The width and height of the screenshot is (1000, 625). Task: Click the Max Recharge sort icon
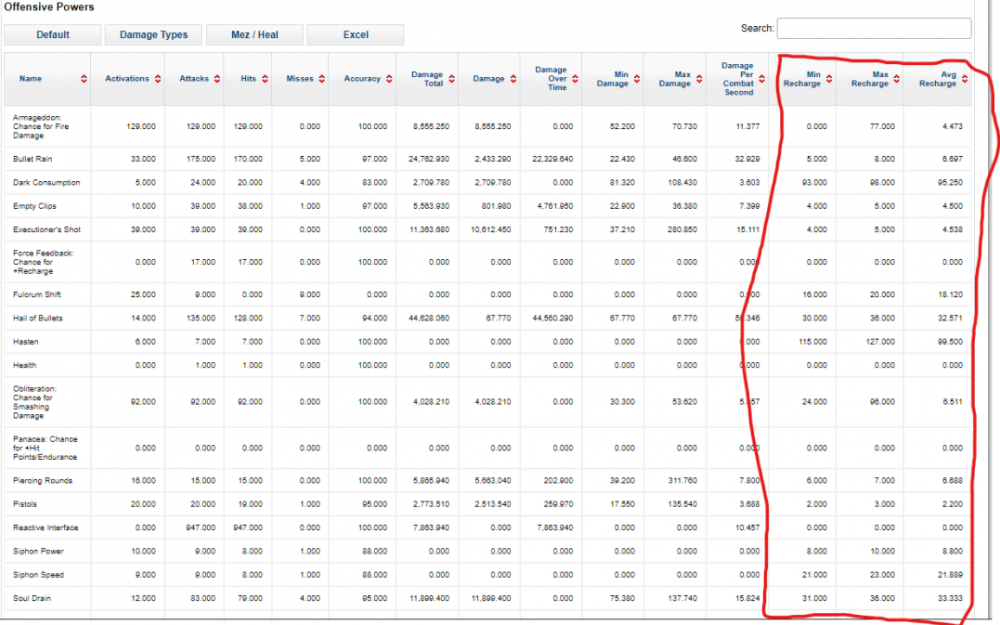coord(895,80)
